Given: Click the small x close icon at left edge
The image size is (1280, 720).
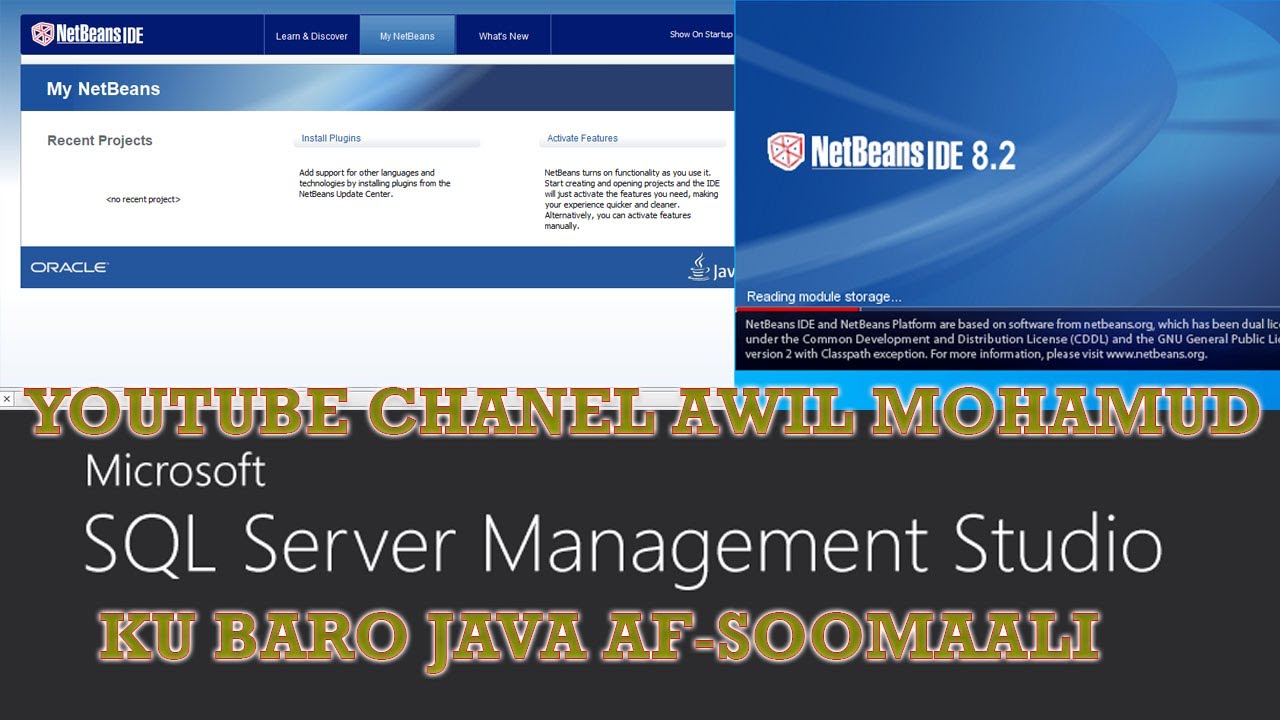Looking at the screenshot, I should pyautogui.click(x=6, y=399).
